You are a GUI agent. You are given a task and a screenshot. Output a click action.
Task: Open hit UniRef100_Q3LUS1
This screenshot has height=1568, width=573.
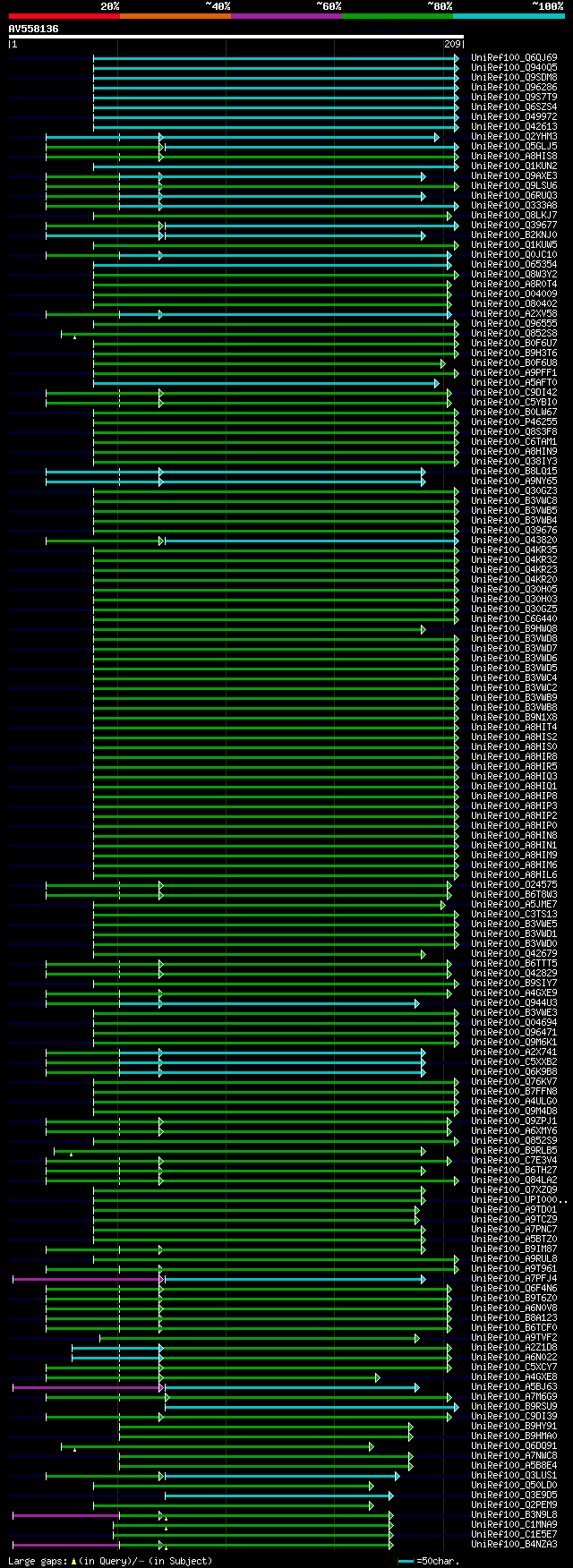[514, 1475]
